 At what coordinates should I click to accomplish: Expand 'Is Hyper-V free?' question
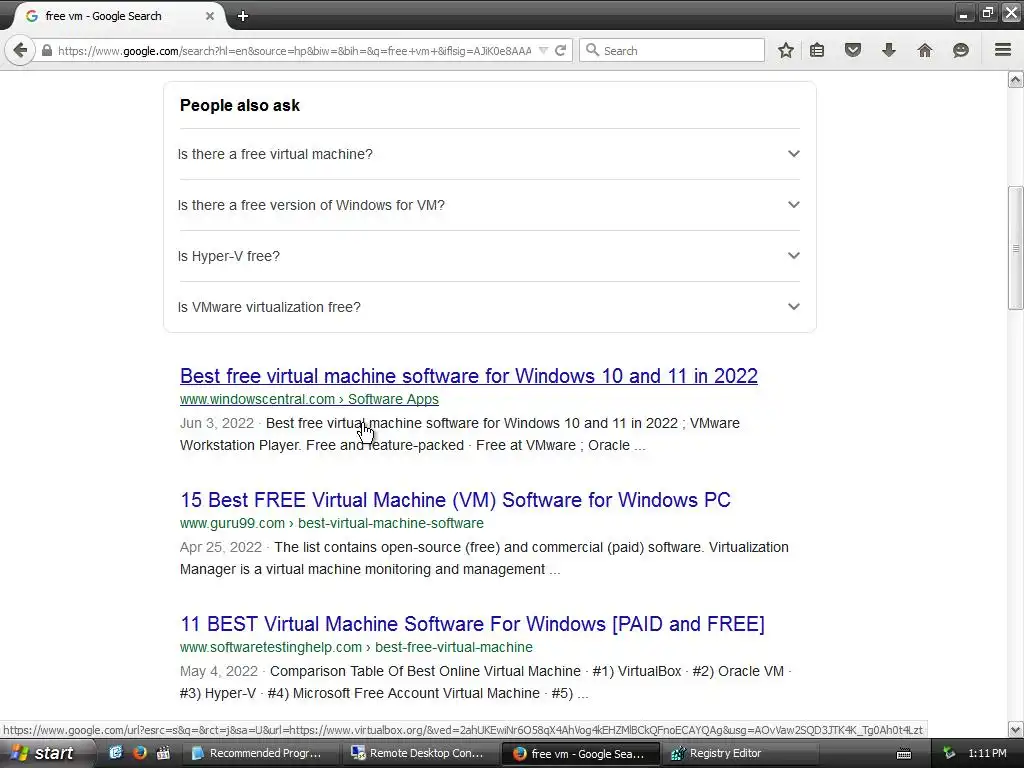pos(489,256)
